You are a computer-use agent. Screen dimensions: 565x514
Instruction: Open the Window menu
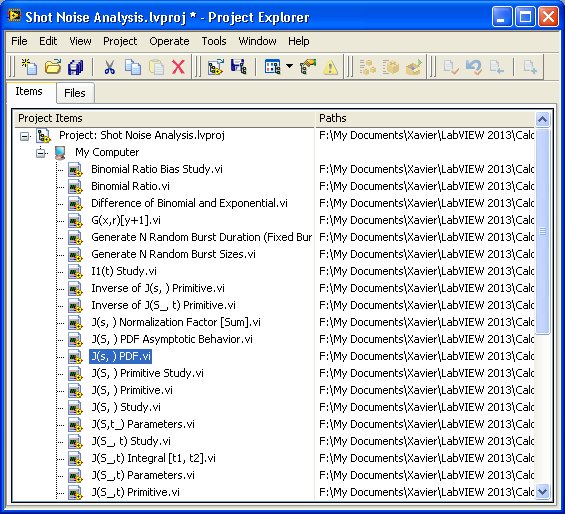[x=257, y=41]
